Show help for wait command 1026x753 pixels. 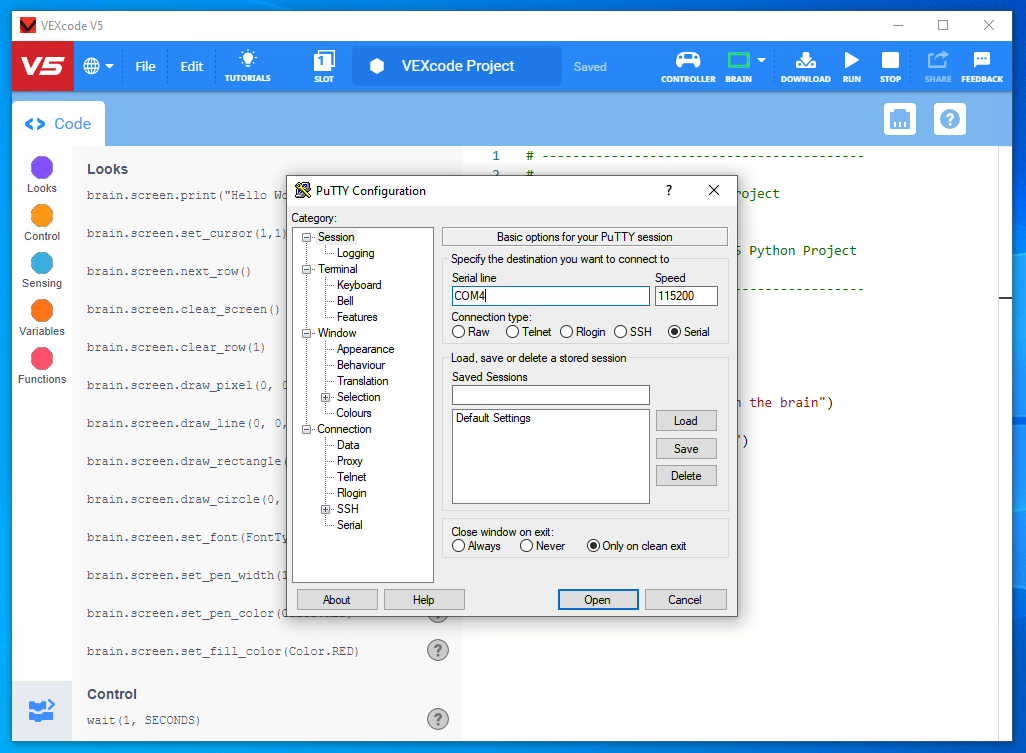coord(438,719)
